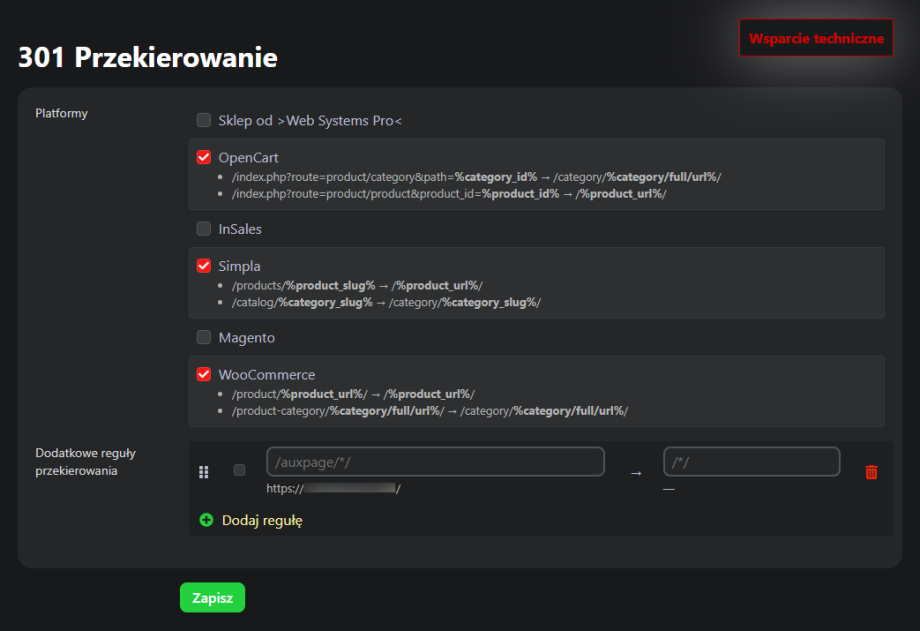Image resolution: width=920 pixels, height=631 pixels.
Task: Click the Dodaj regułę link text
Action: click(262, 520)
